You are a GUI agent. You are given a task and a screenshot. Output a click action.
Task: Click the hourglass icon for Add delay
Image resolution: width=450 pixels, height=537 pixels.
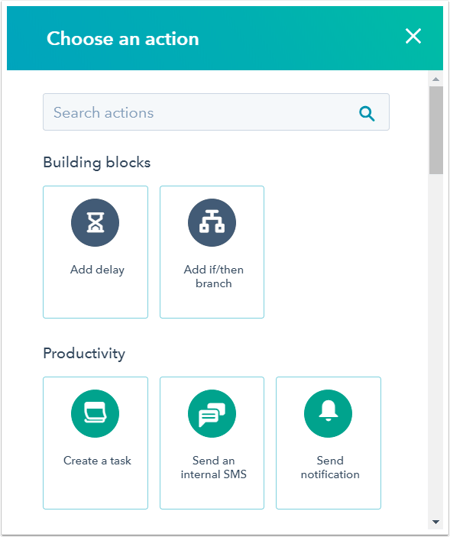point(95,223)
